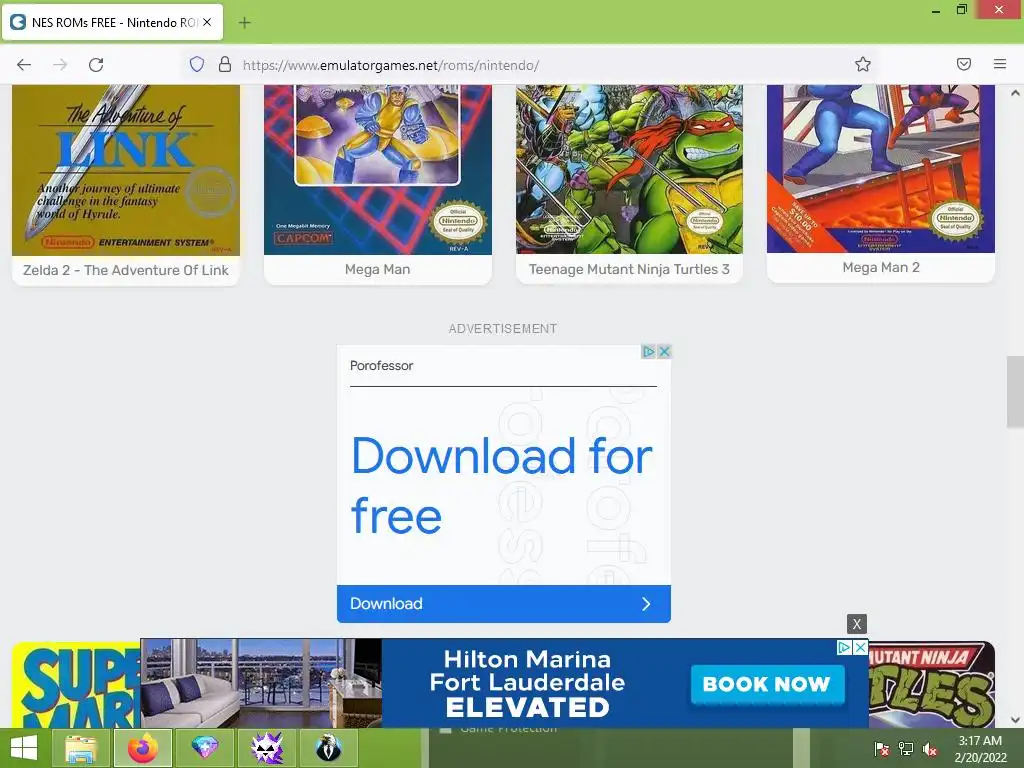Close the Porofessor advertisement
Screen dimensions: 1024x768
[x=664, y=352]
